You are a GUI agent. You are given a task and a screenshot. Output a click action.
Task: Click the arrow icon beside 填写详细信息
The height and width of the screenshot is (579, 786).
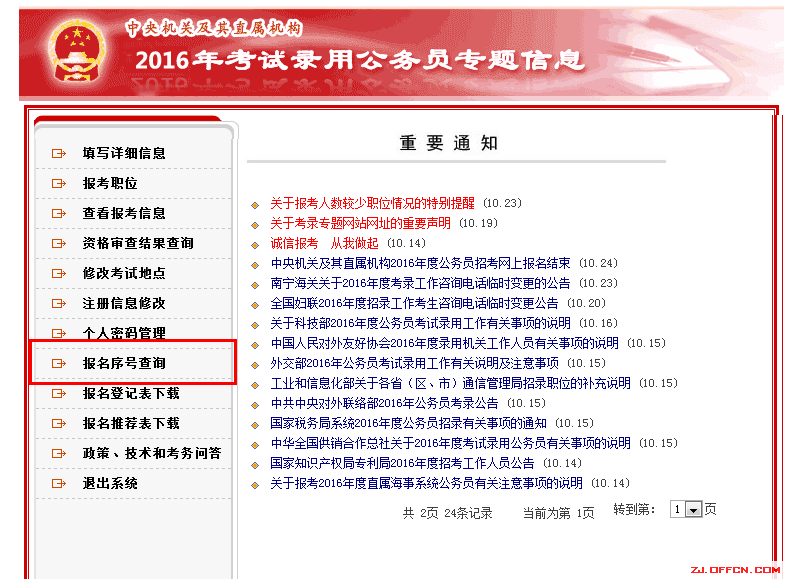[x=59, y=153]
